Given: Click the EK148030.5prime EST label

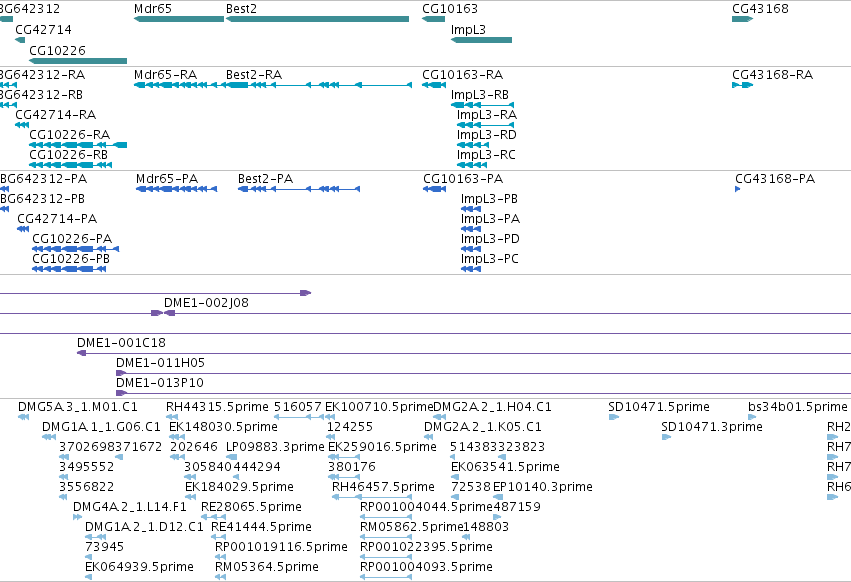Looking at the screenshot, I should click(x=223, y=427).
